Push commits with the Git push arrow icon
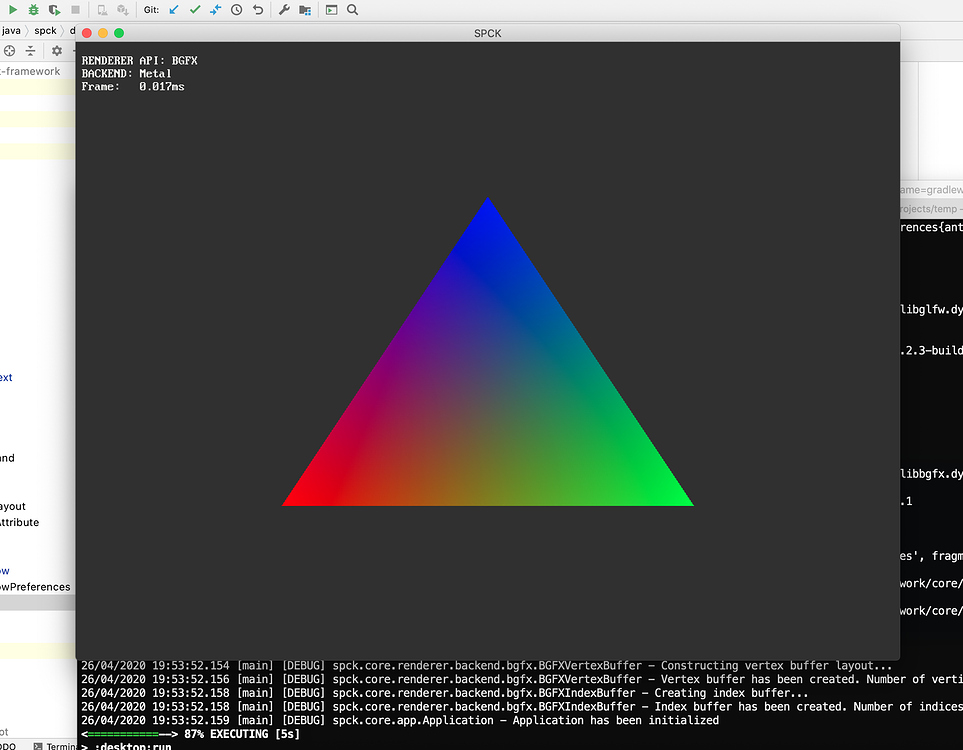Image resolution: width=963 pixels, height=750 pixels. pos(216,10)
